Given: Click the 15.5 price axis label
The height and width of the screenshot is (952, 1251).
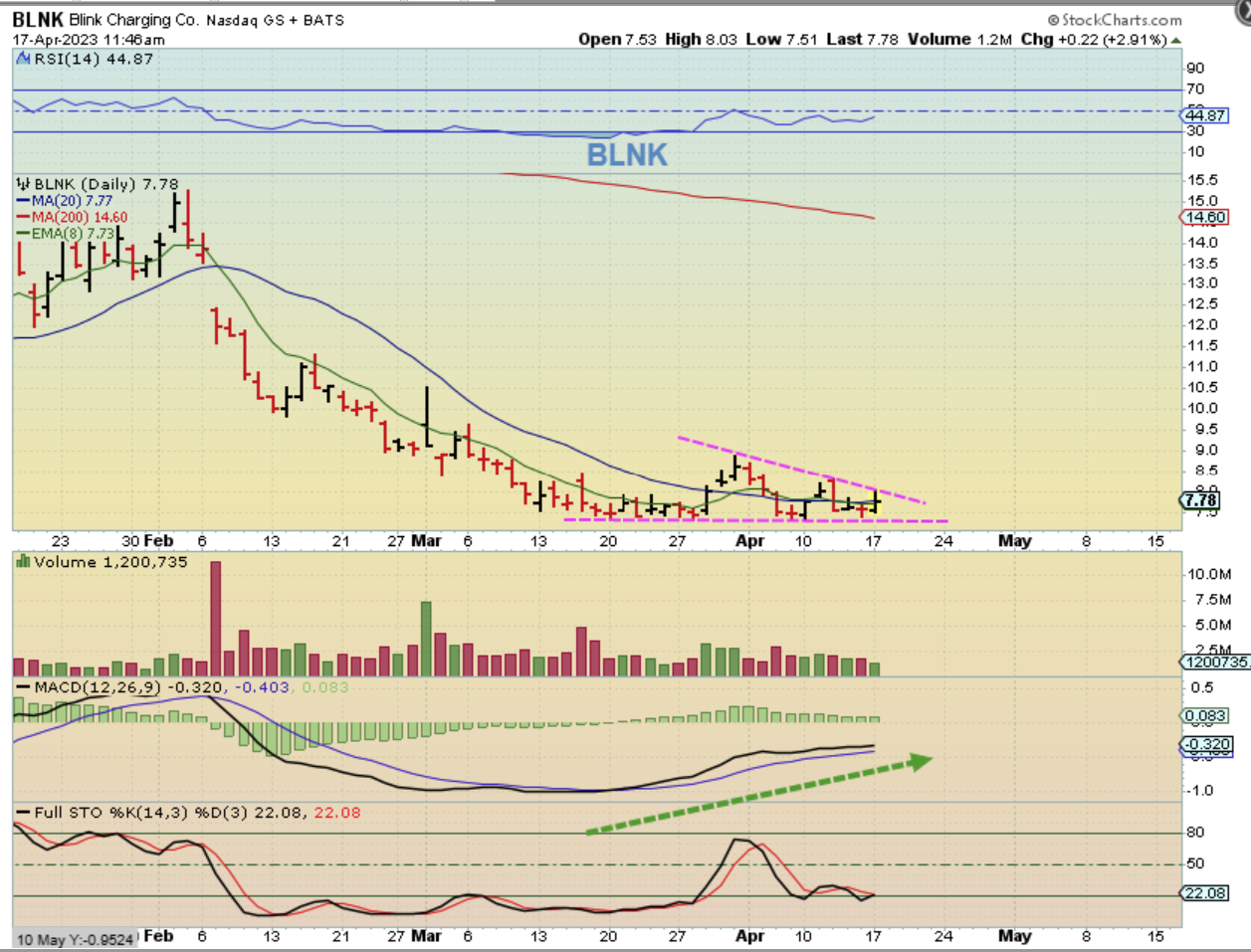Looking at the screenshot, I should point(1202,180).
